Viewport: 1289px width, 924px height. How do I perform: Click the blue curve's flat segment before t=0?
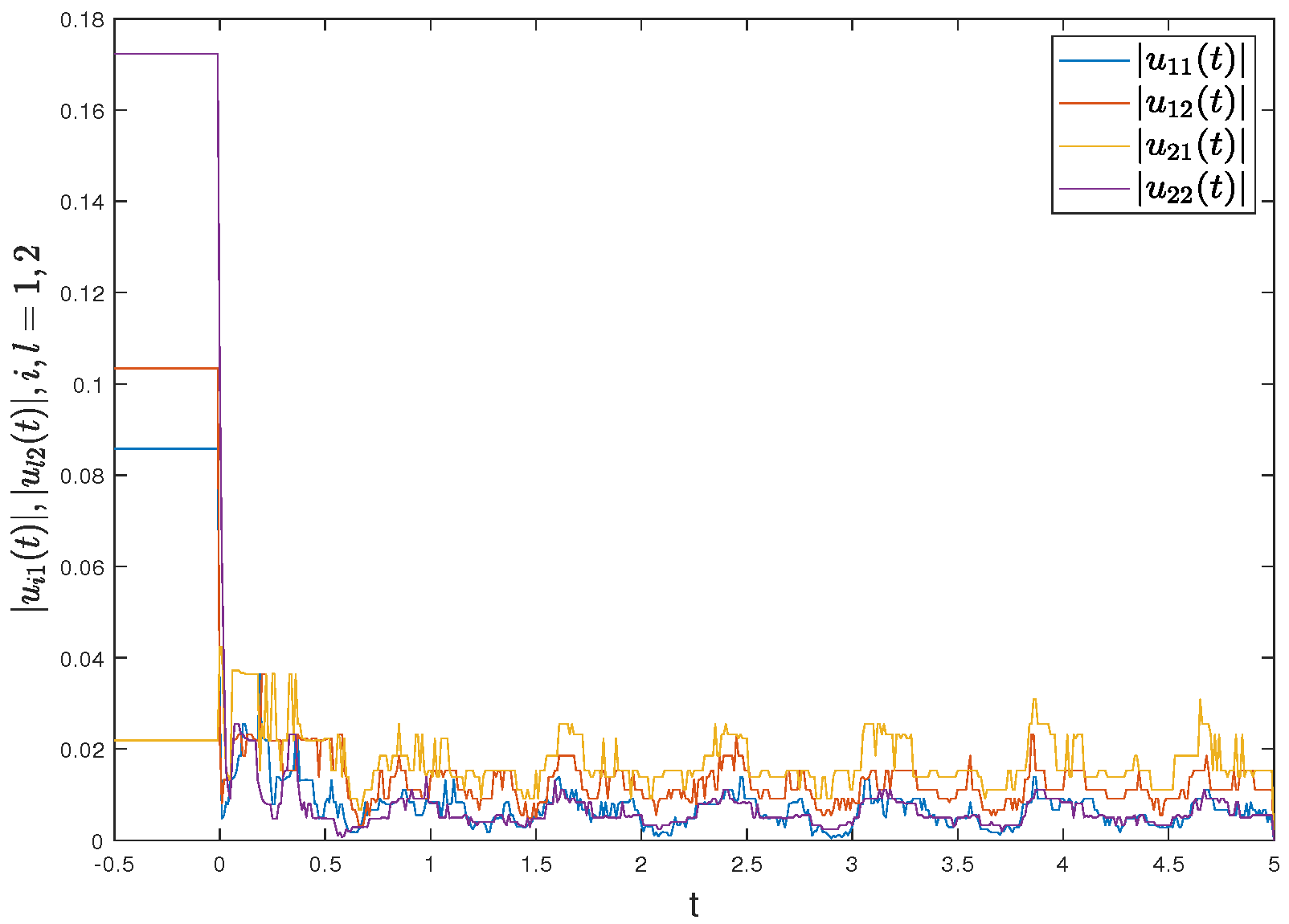(x=166, y=448)
